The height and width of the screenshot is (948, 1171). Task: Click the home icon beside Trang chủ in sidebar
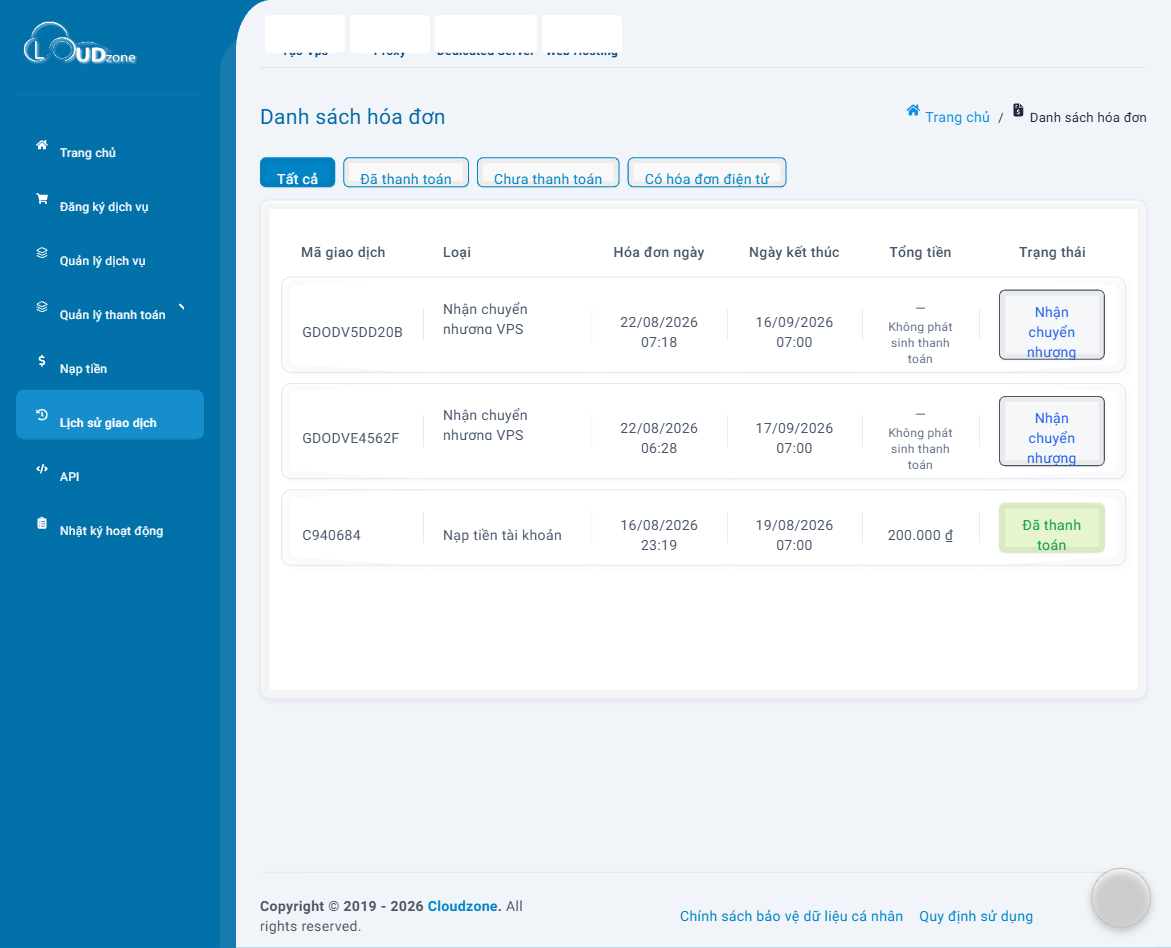coord(42,145)
